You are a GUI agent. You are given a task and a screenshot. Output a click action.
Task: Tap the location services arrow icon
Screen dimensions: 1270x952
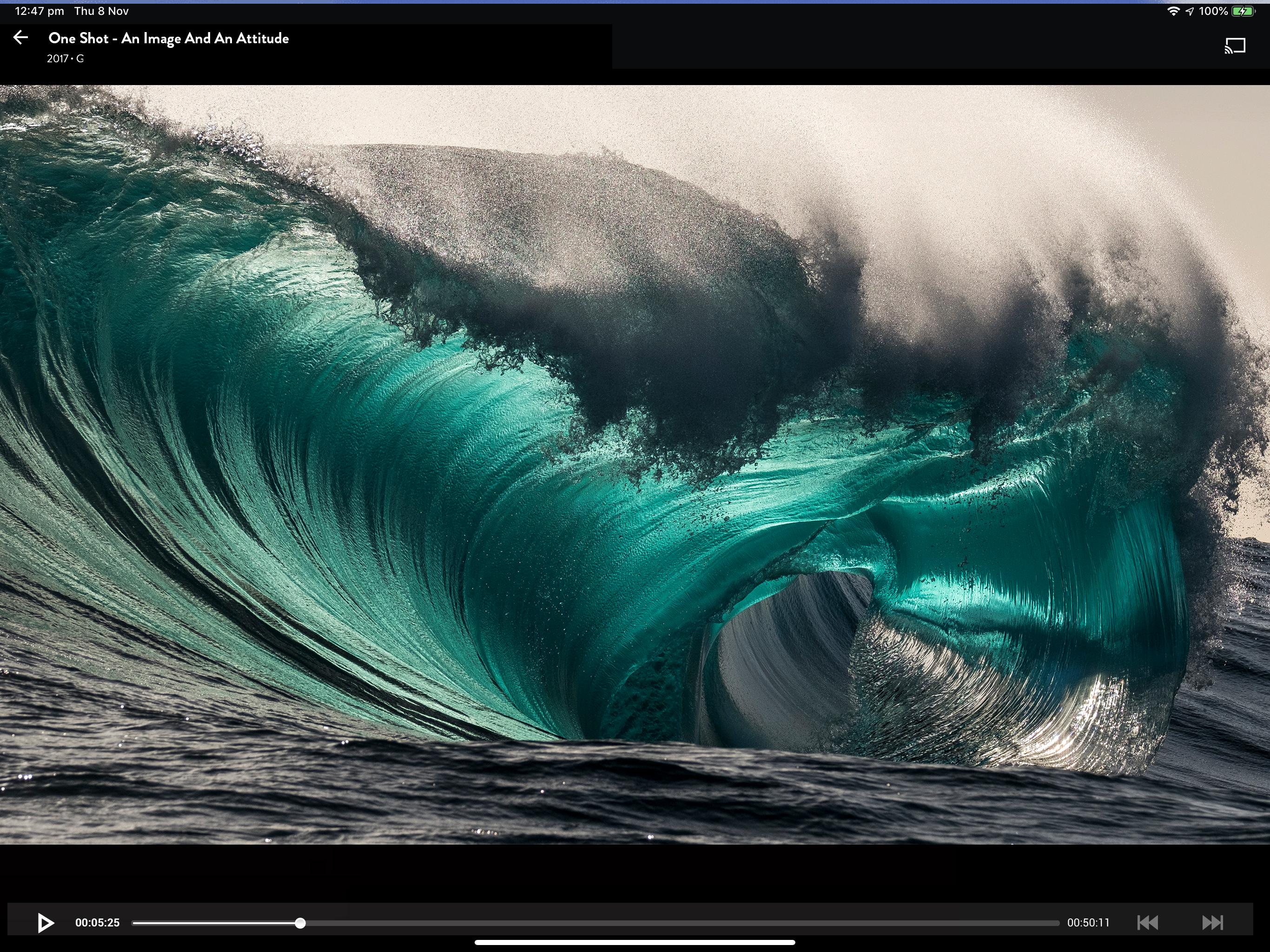[1189, 11]
